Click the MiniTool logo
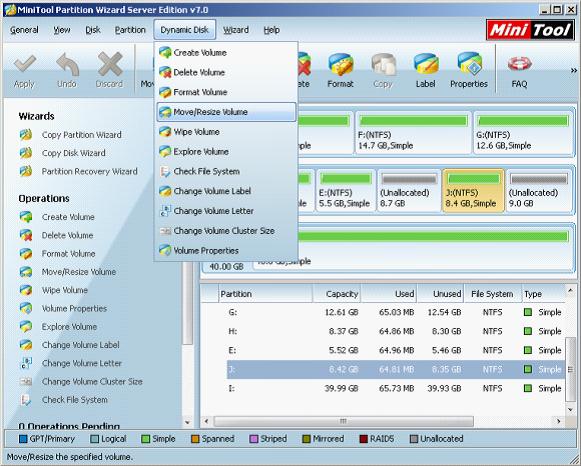The width and height of the screenshot is (581, 466). coord(530,30)
